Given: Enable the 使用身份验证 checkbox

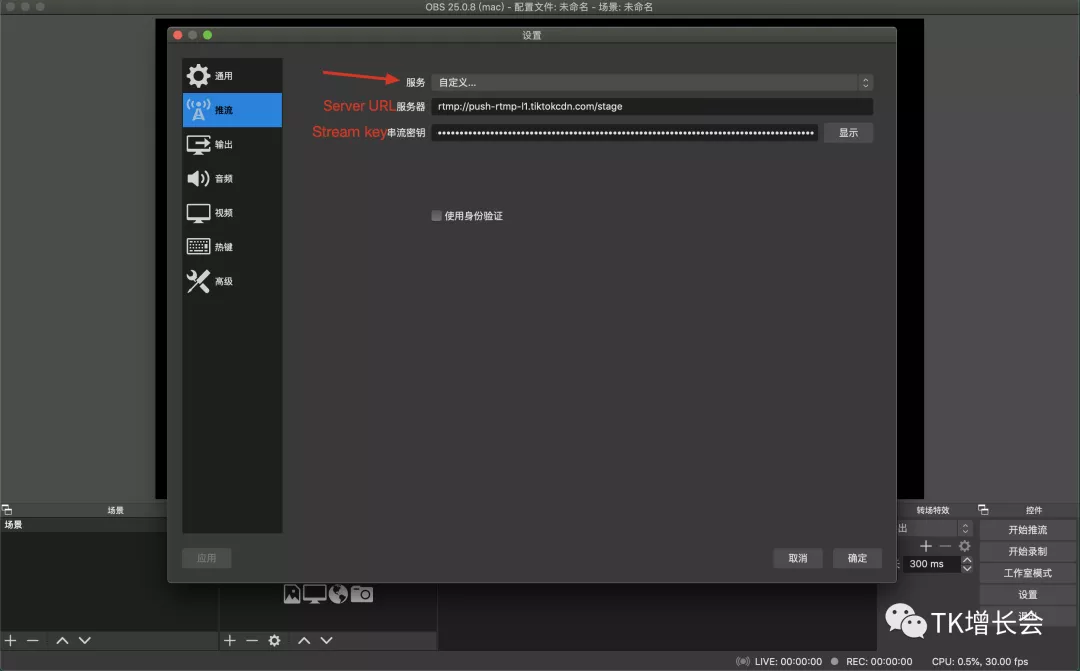Looking at the screenshot, I should 437,216.
